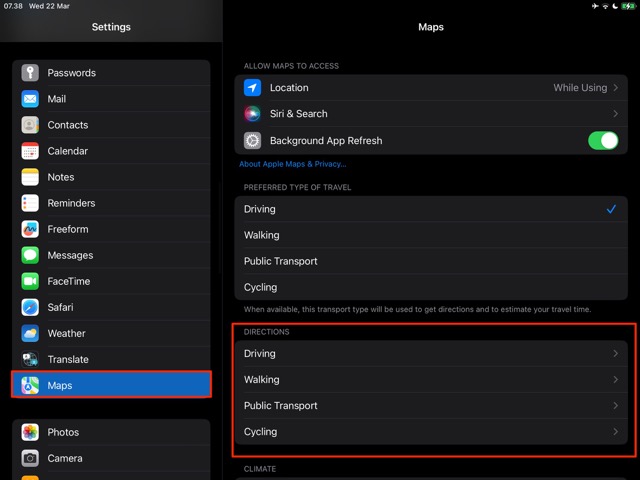Select the Translate app icon

(30, 359)
